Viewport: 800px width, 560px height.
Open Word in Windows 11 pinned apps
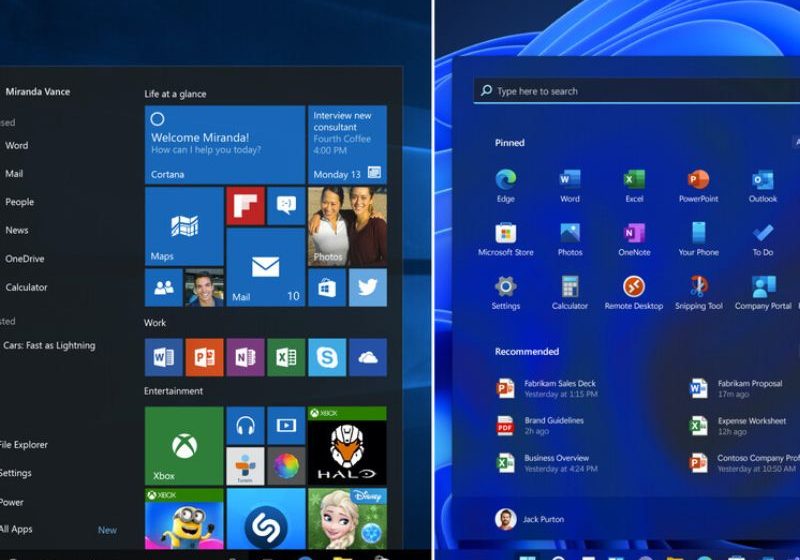(570, 186)
